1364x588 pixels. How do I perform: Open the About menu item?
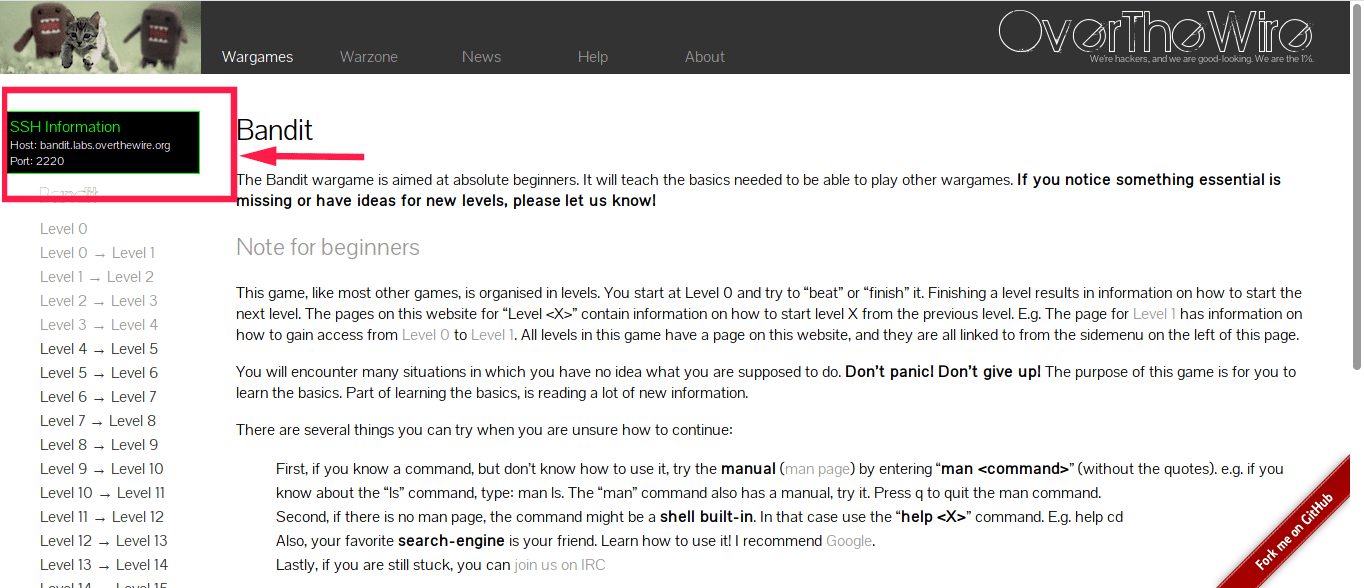tap(705, 57)
